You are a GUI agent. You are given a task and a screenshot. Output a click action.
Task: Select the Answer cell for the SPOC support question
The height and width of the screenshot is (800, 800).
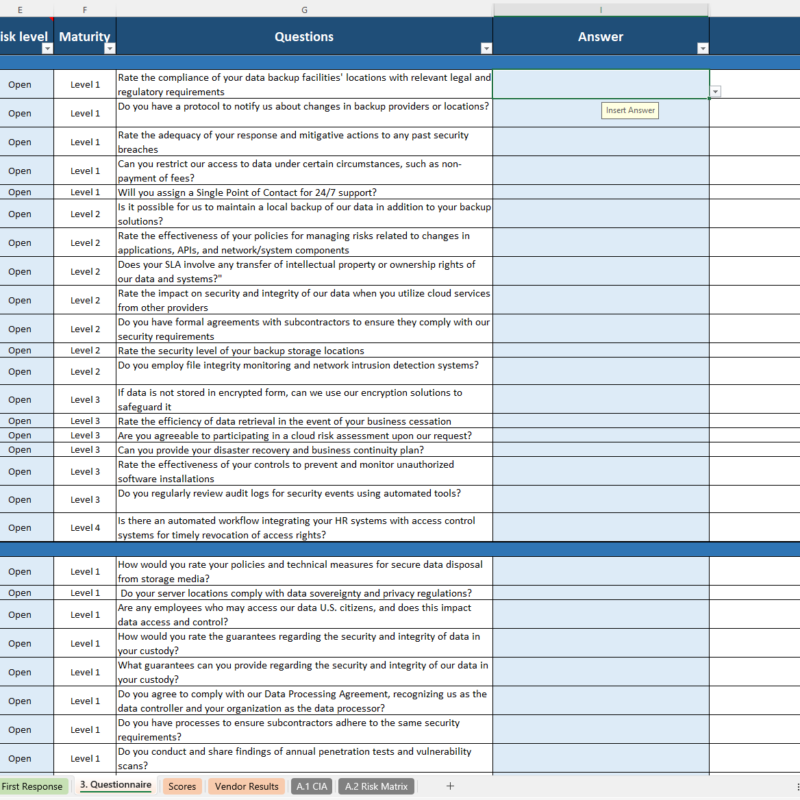[x=600, y=192]
